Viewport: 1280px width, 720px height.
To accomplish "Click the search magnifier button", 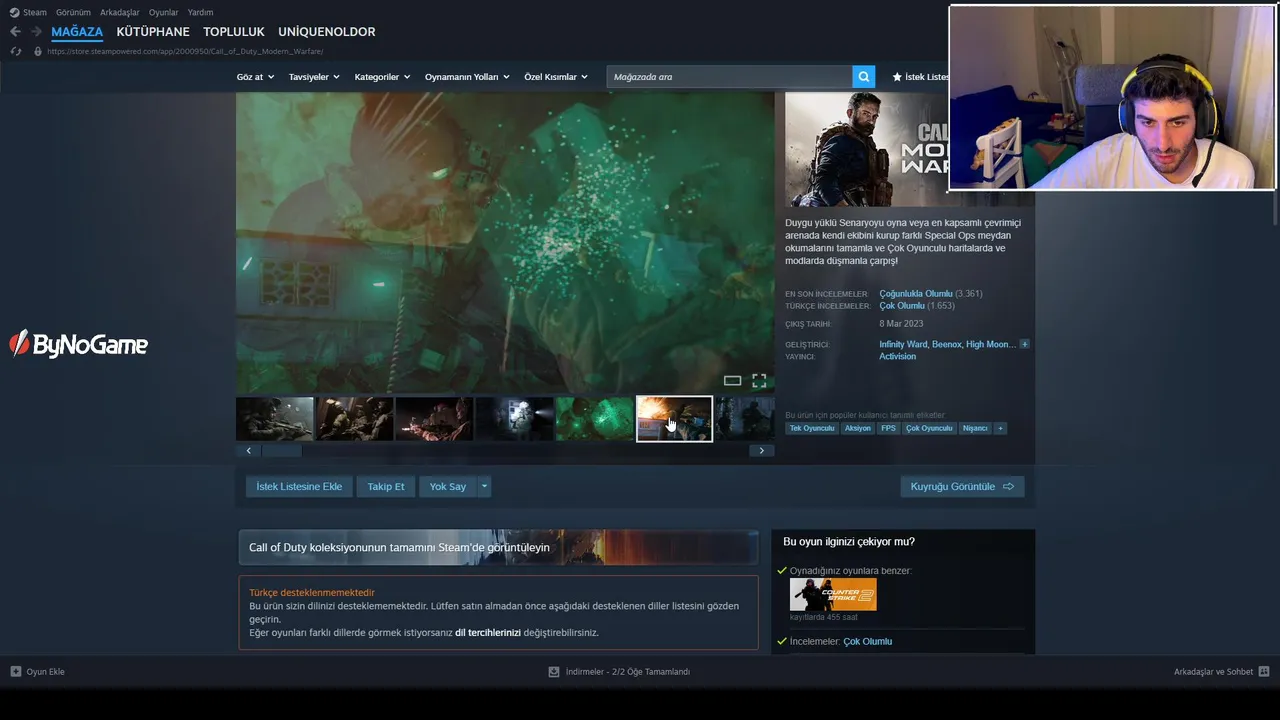I will point(864,77).
